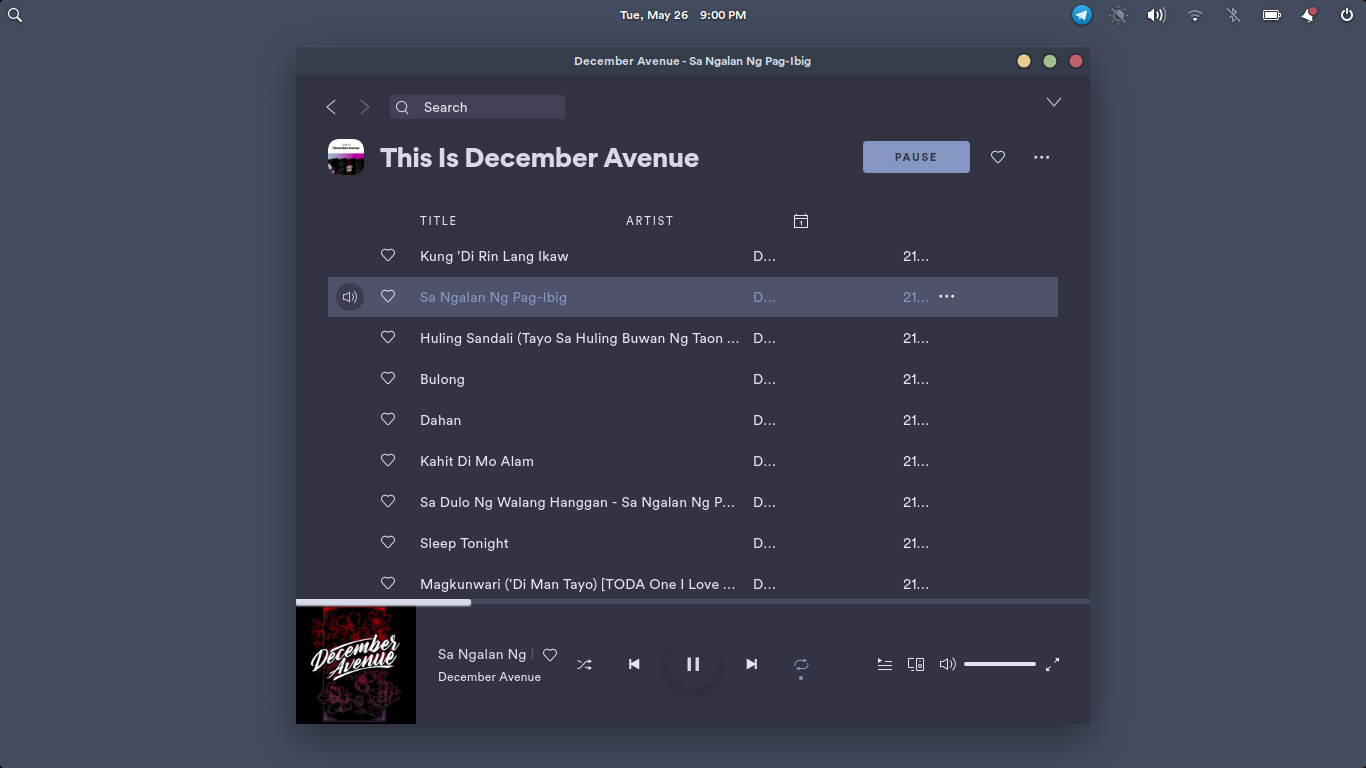Sort by ARTIST column header
Image resolution: width=1366 pixels, height=768 pixels.
650,221
